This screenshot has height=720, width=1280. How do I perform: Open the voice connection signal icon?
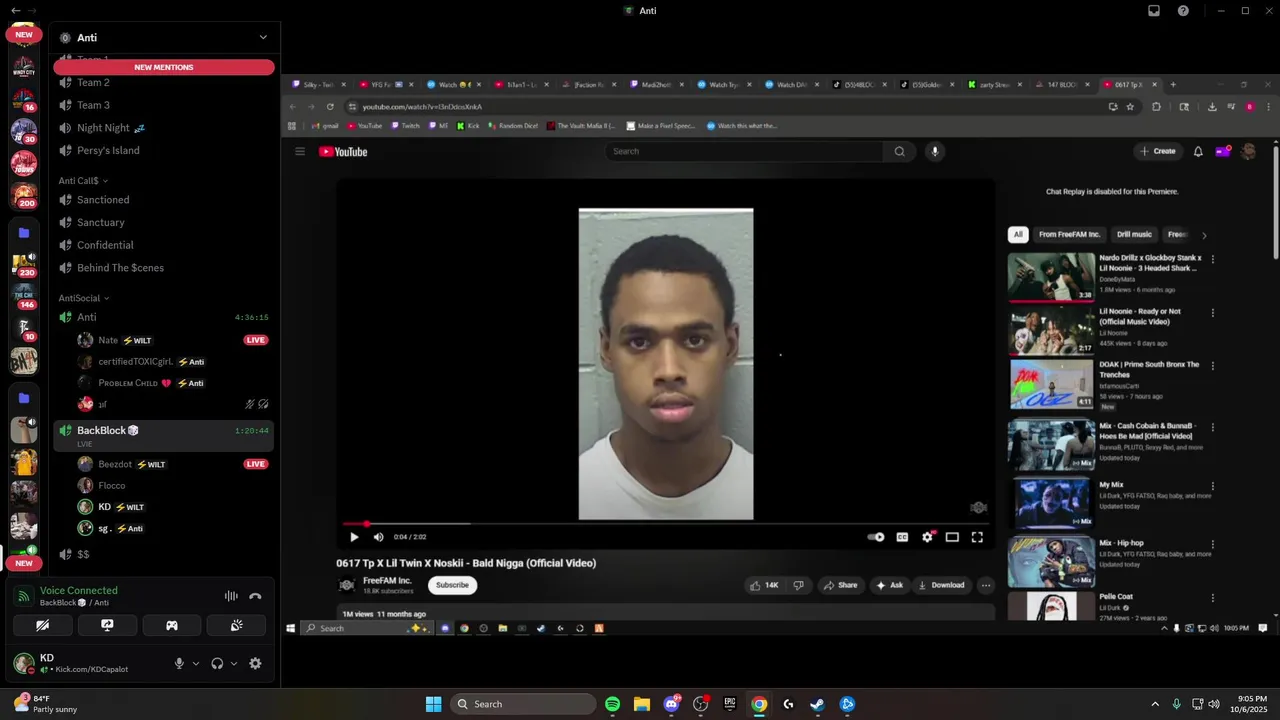[23, 596]
